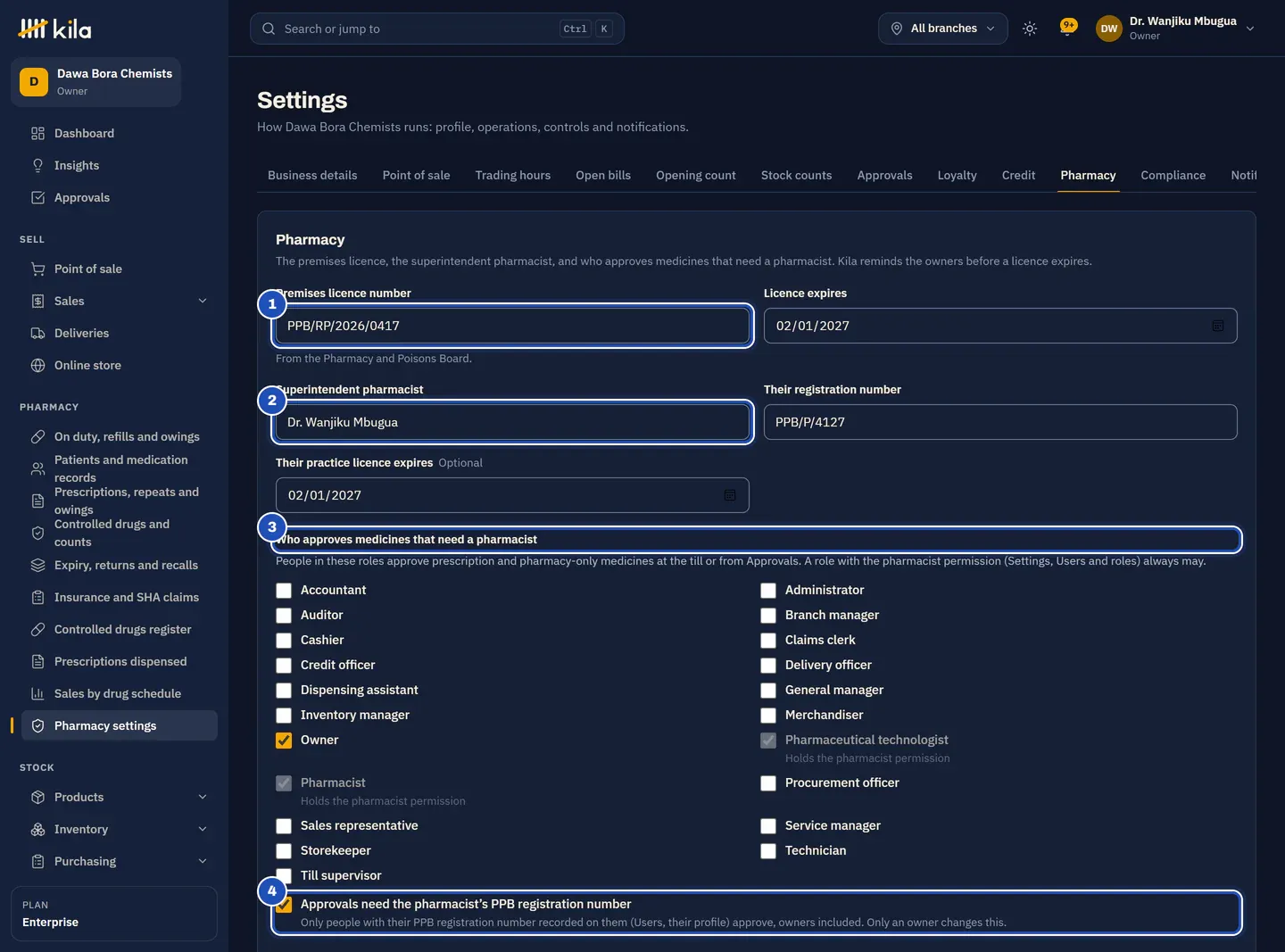Click the Kila logo icon
Screen dimensions: 1285x952
pos(32,29)
